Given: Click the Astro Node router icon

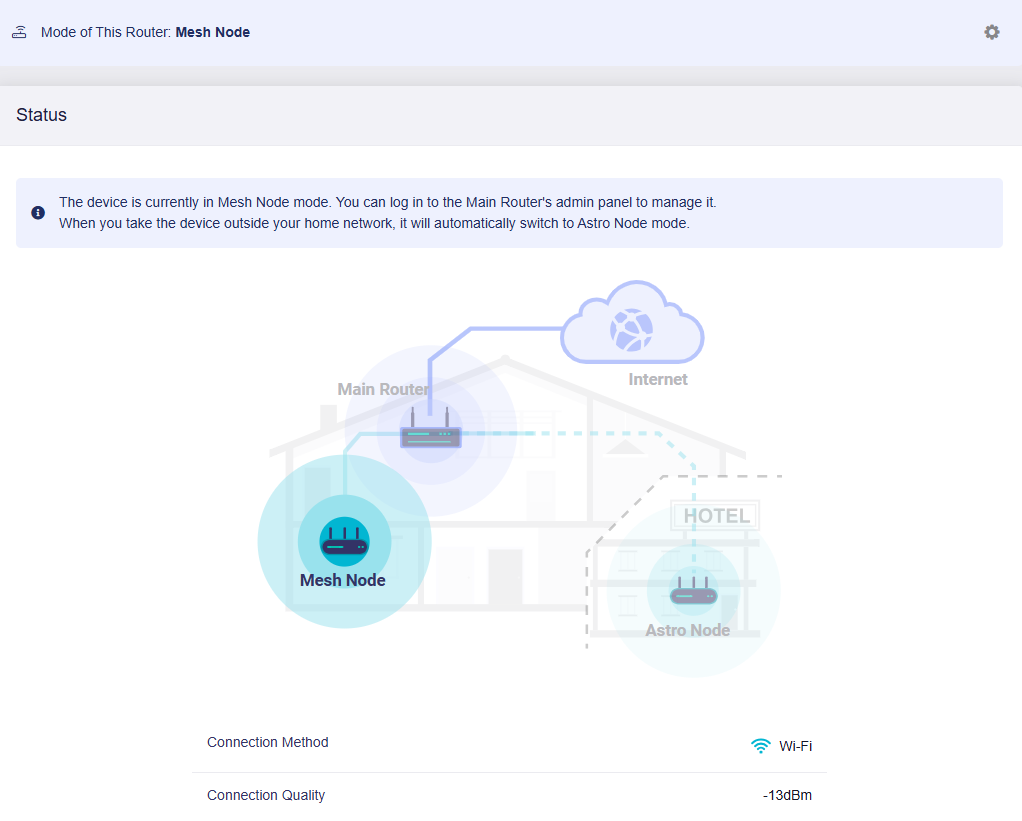Looking at the screenshot, I should (x=694, y=591).
